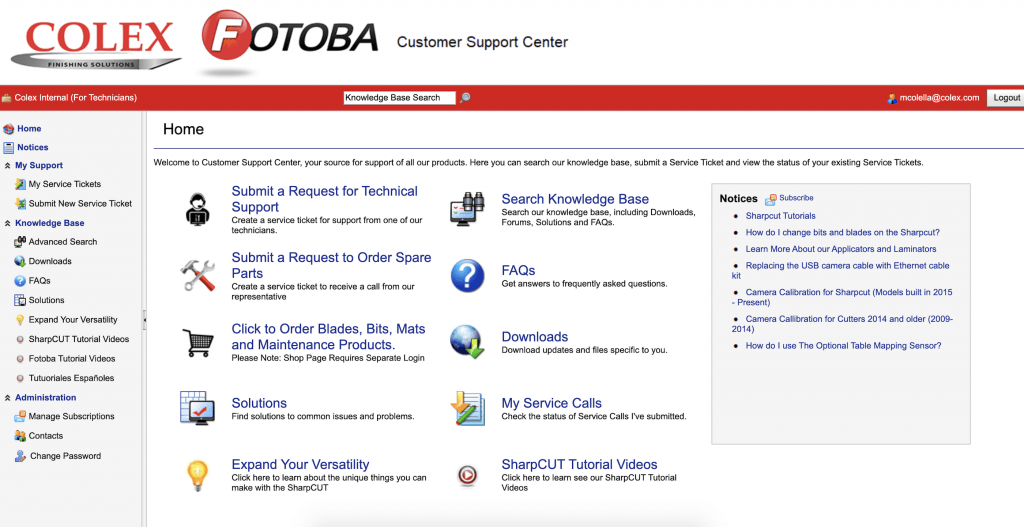1024x527 pixels.
Task: Click the Contacts people icon in sidebar
Action: click(20, 436)
